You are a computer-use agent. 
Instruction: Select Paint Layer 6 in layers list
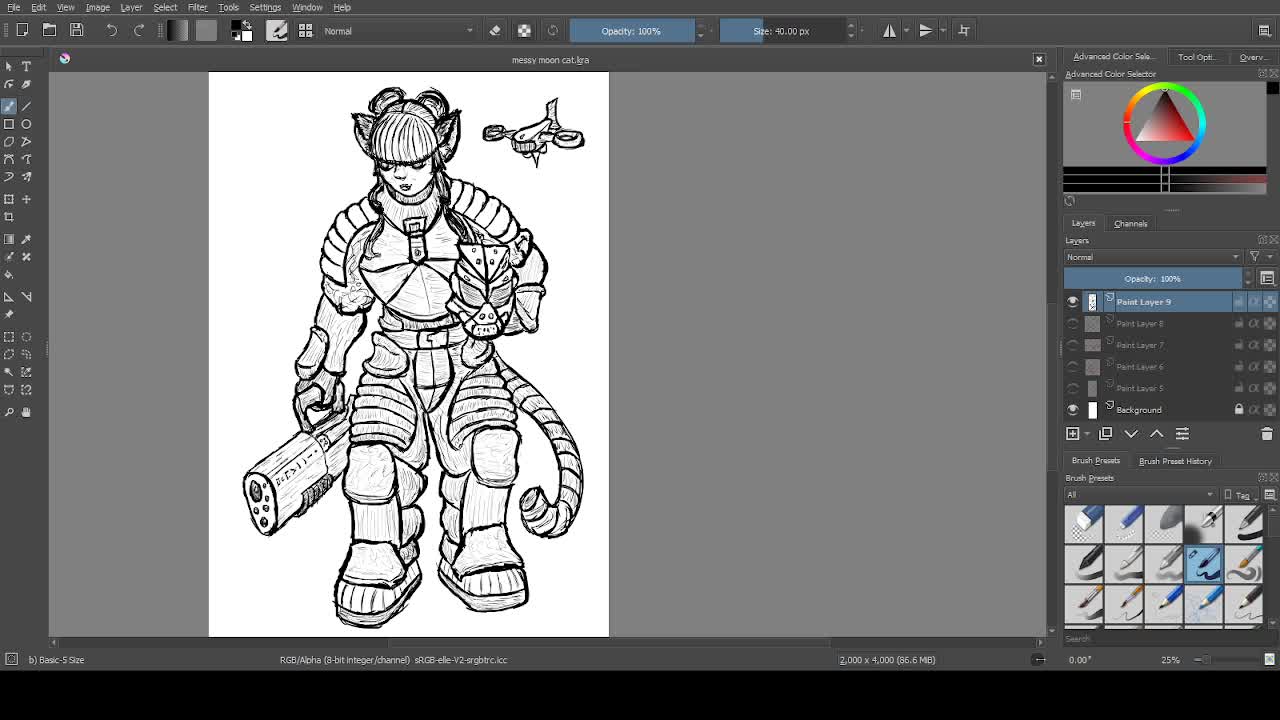point(1140,367)
